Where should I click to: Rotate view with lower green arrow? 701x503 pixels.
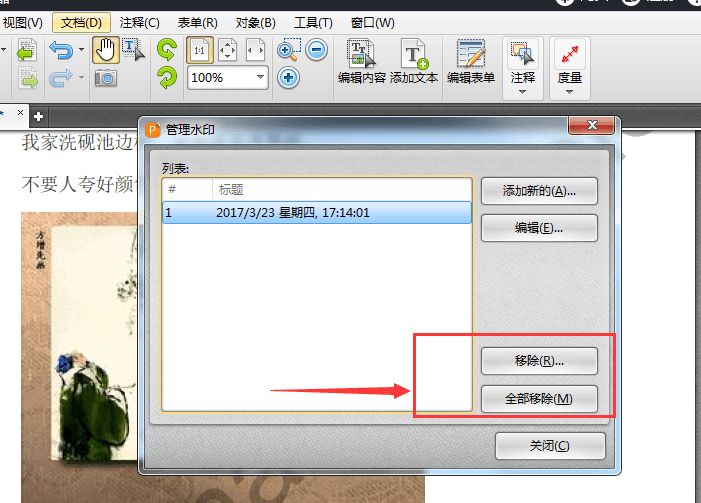coord(167,78)
